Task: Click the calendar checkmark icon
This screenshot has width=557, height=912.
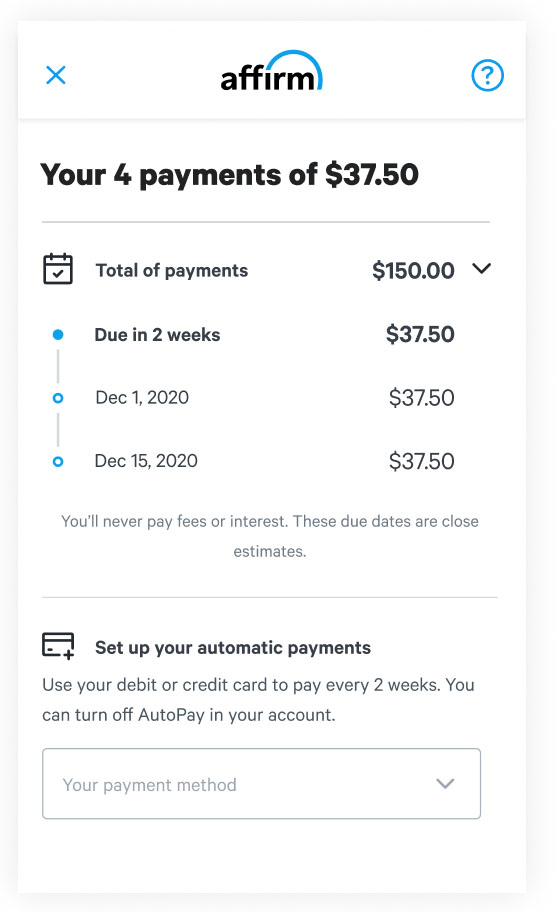Action: coord(58,269)
